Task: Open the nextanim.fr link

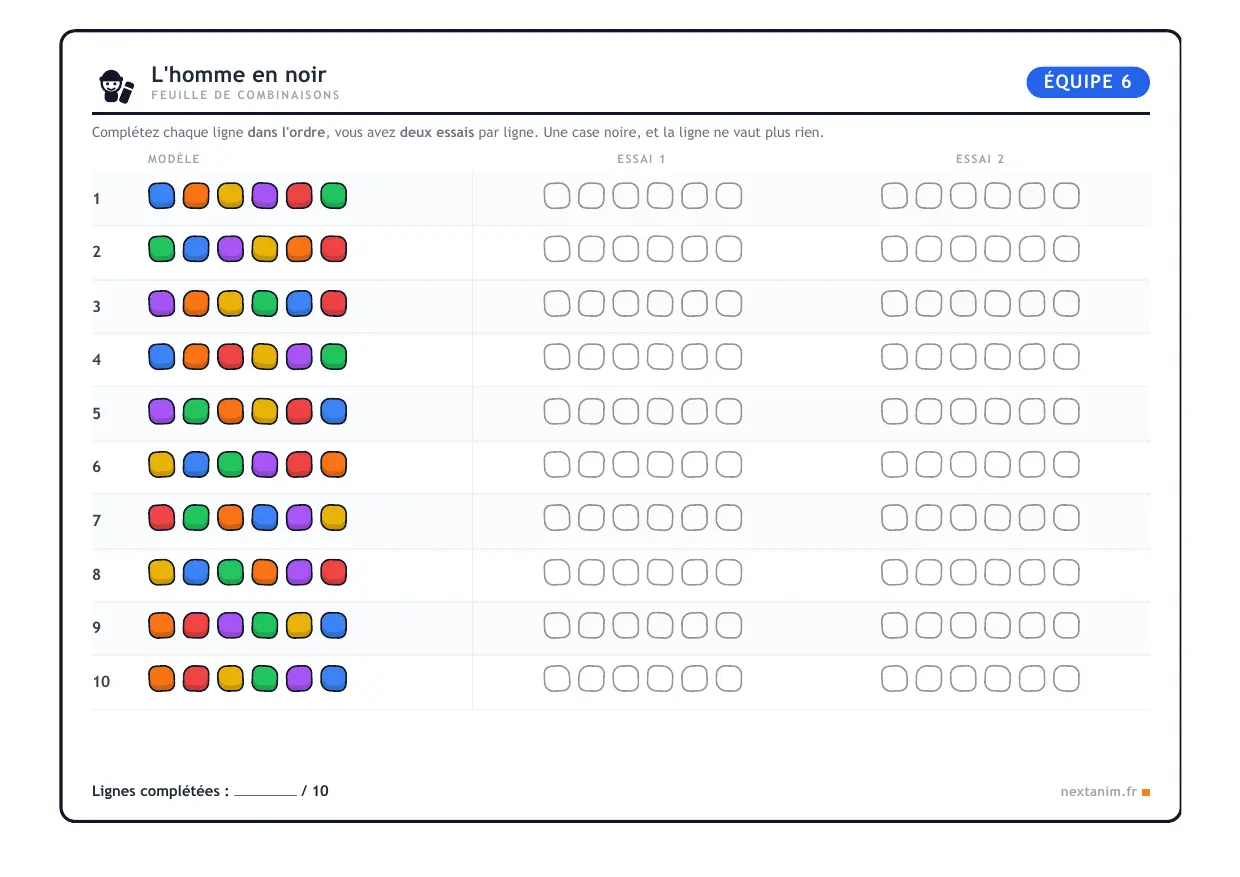Action: [1099, 791]
